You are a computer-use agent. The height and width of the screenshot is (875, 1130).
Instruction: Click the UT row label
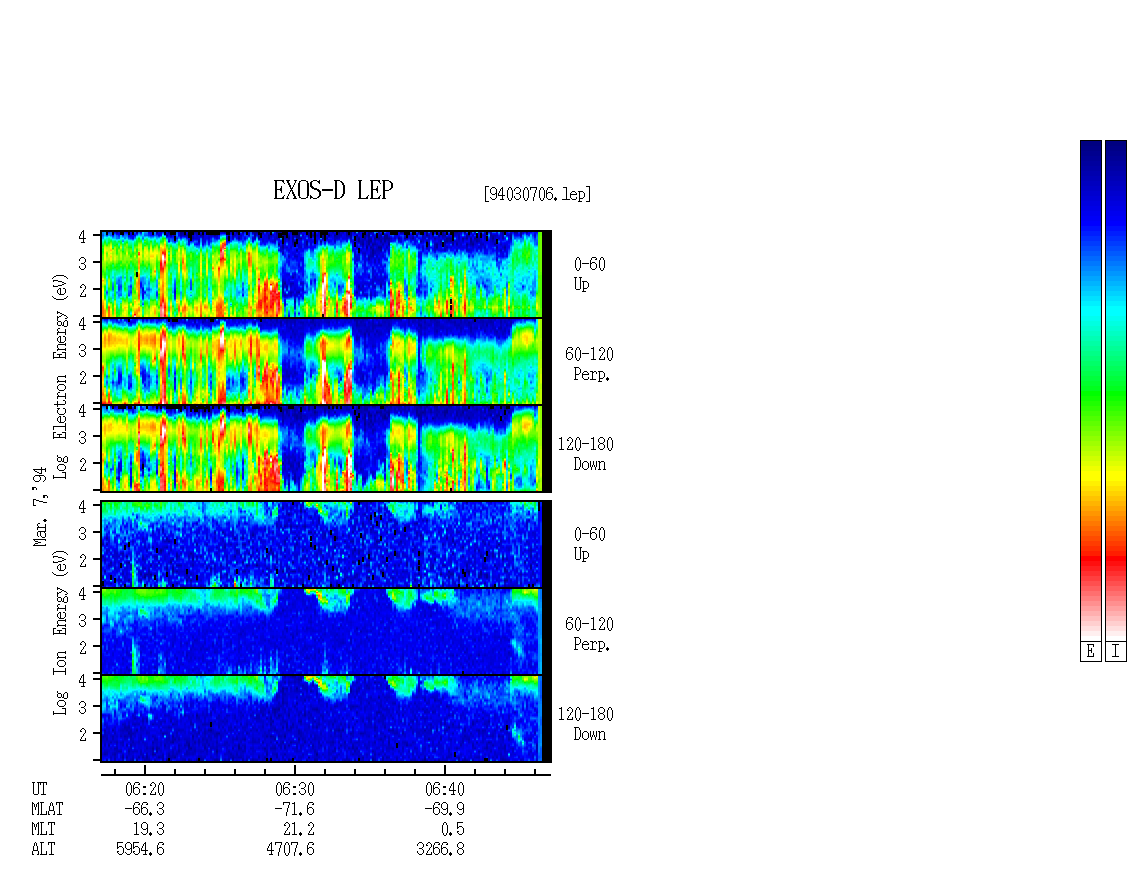point(39,789)
